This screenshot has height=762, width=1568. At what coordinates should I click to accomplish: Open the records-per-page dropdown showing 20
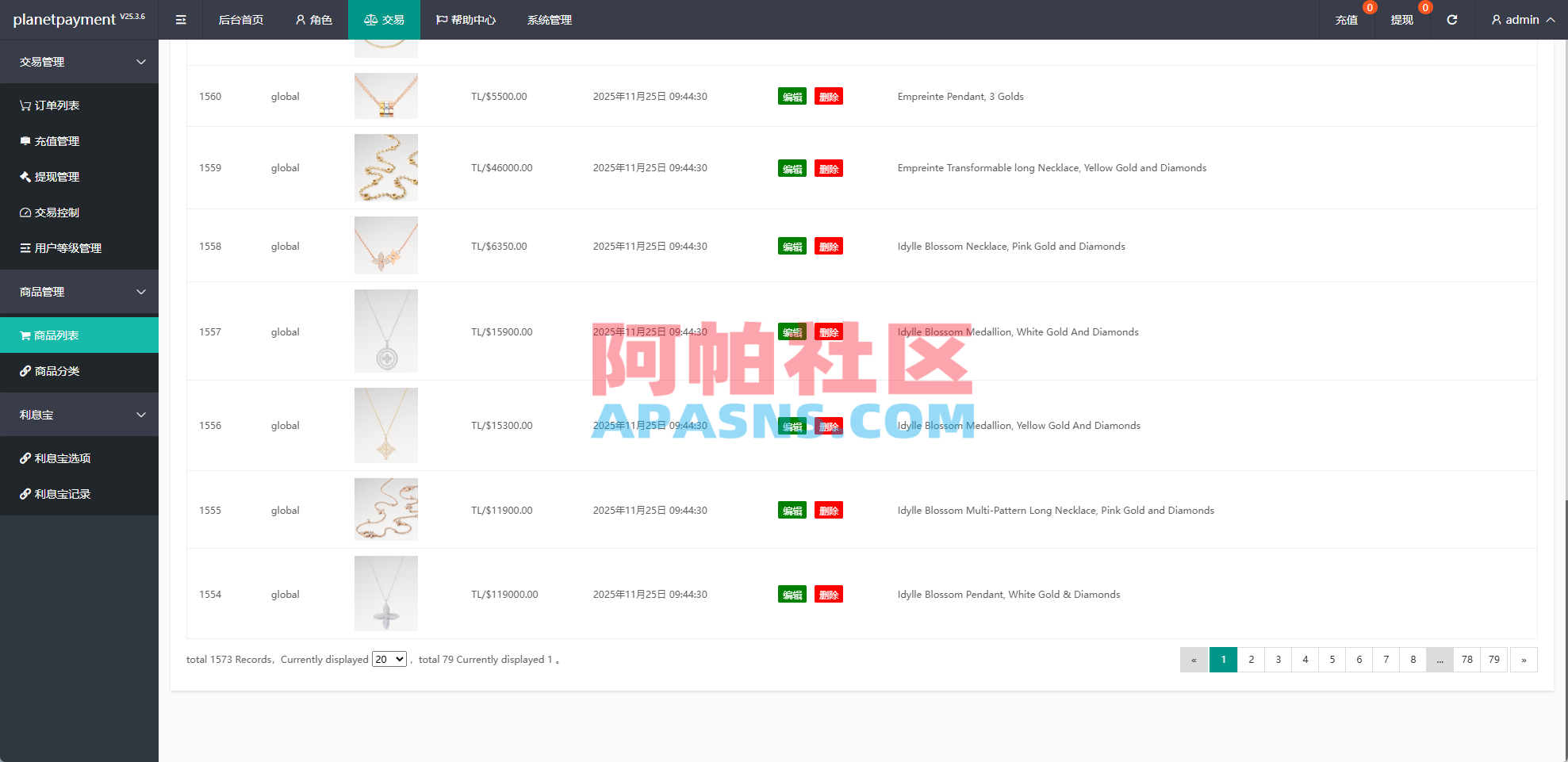pyautogui.click(x=389, y=659)
